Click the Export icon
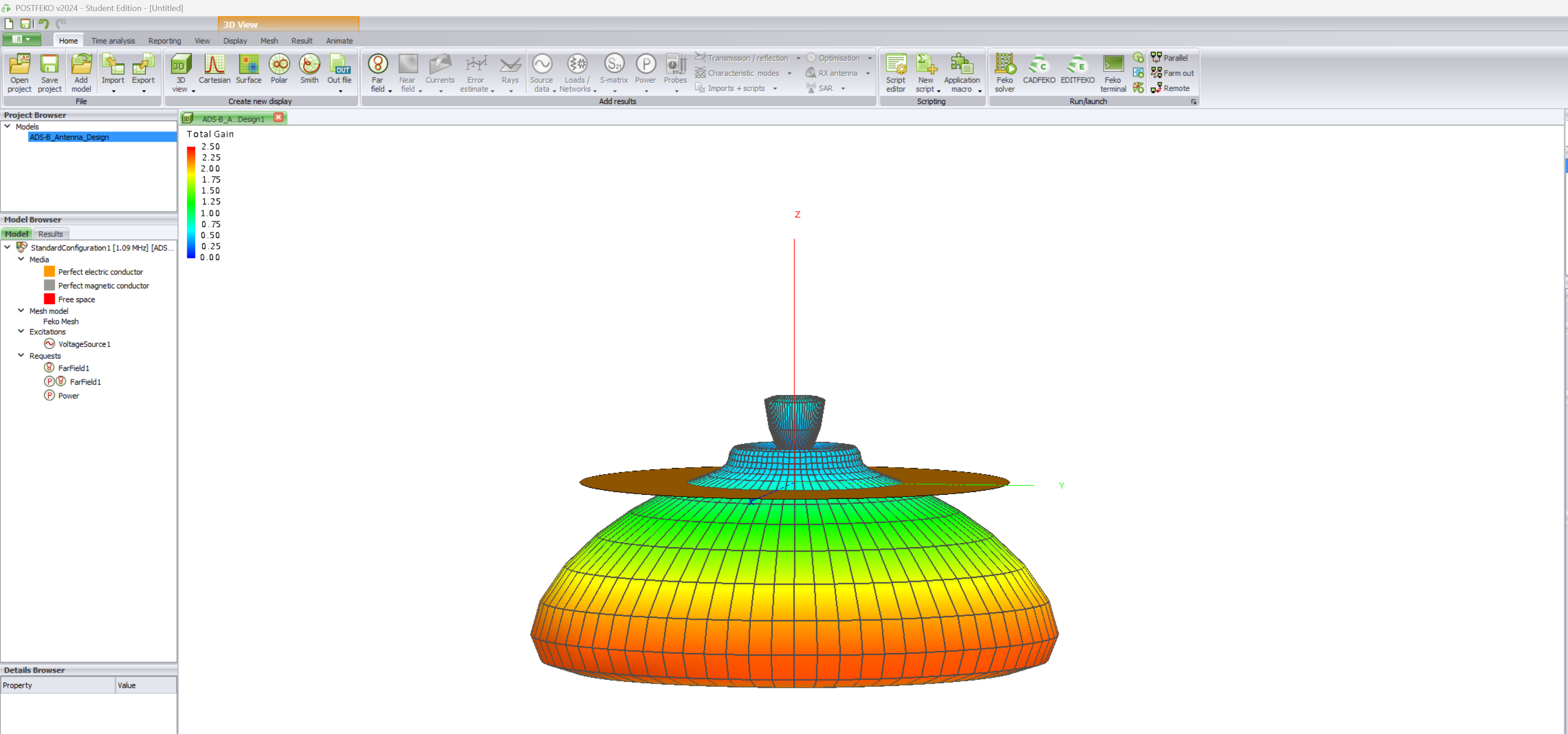The image size is (1568, 734). (x=143, y=72)
